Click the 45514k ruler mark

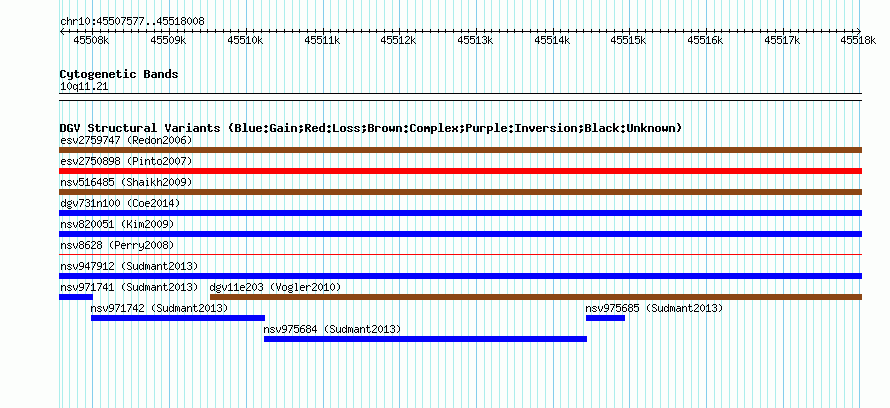[x=552, y=40]
